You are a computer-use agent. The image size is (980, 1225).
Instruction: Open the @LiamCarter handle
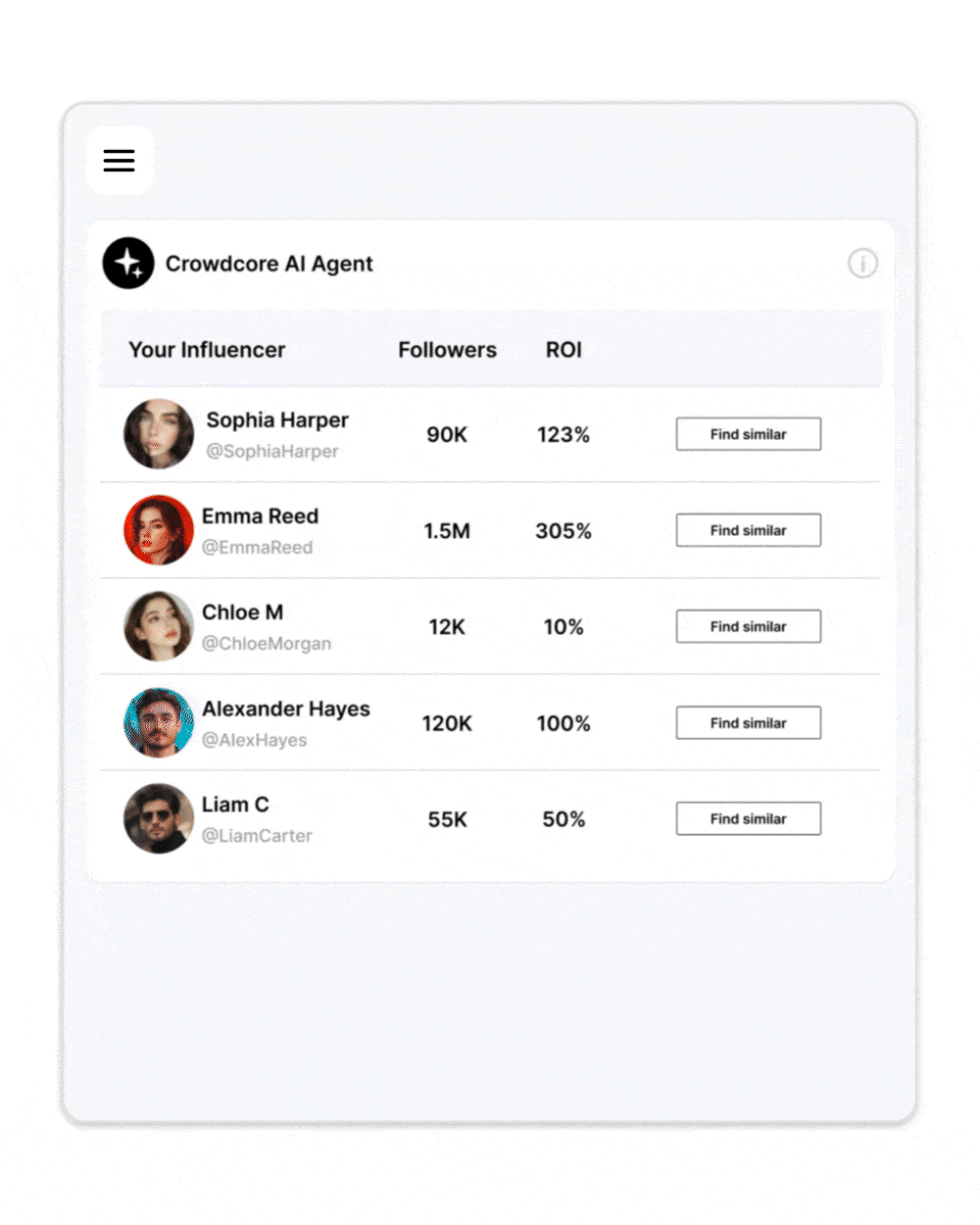[257, 836]
